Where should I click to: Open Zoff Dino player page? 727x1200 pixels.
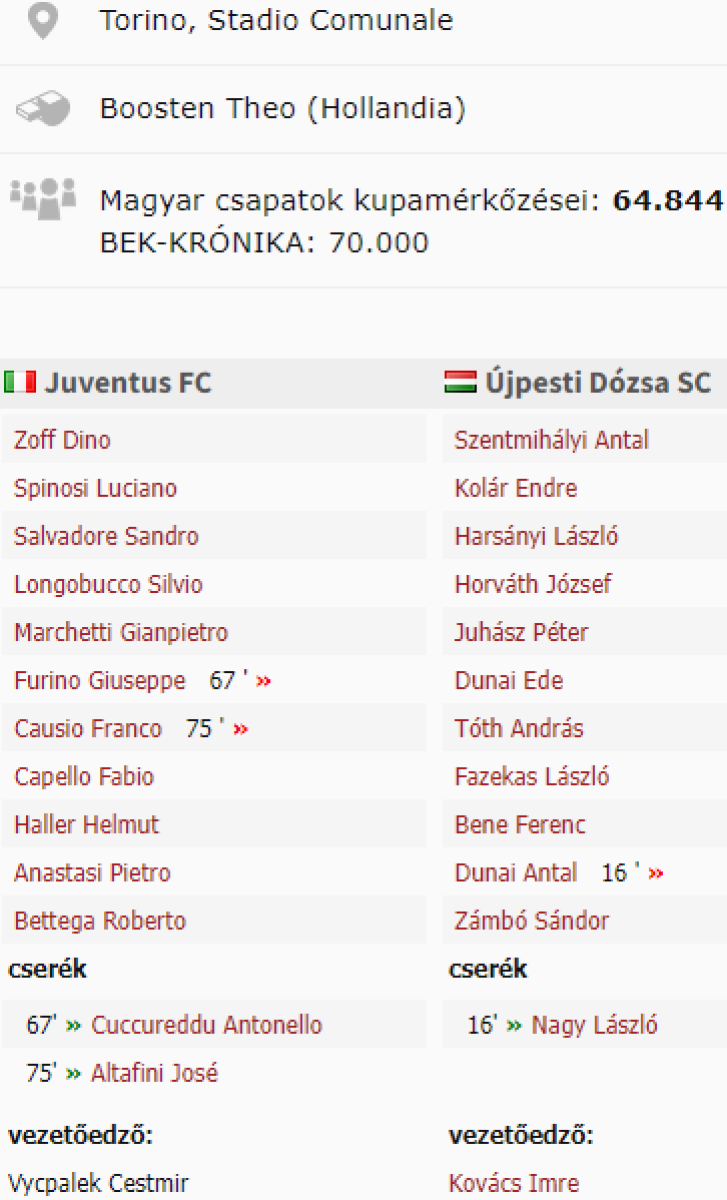(x=62, y=440)
